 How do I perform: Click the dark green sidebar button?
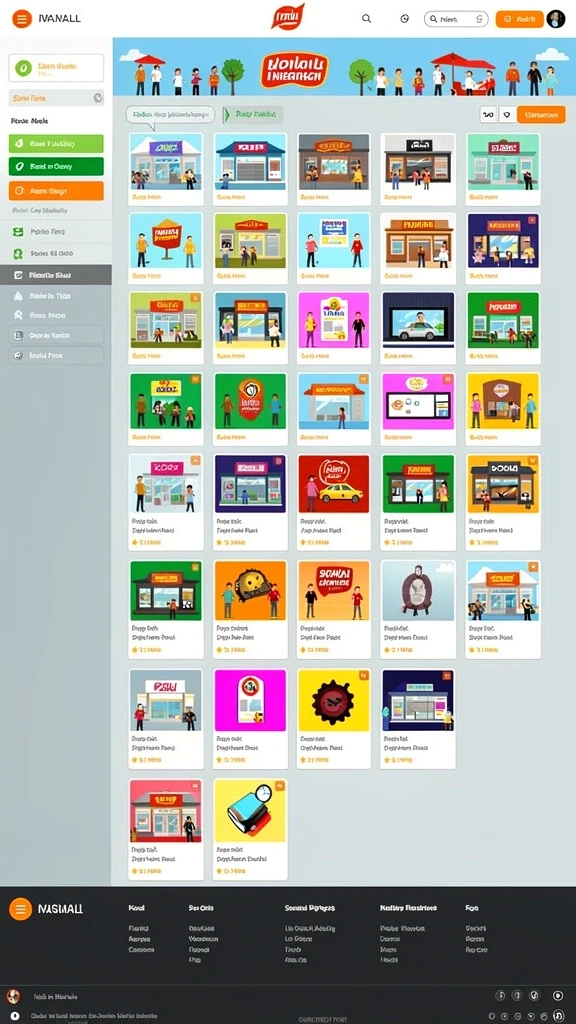tap(56, 167)
